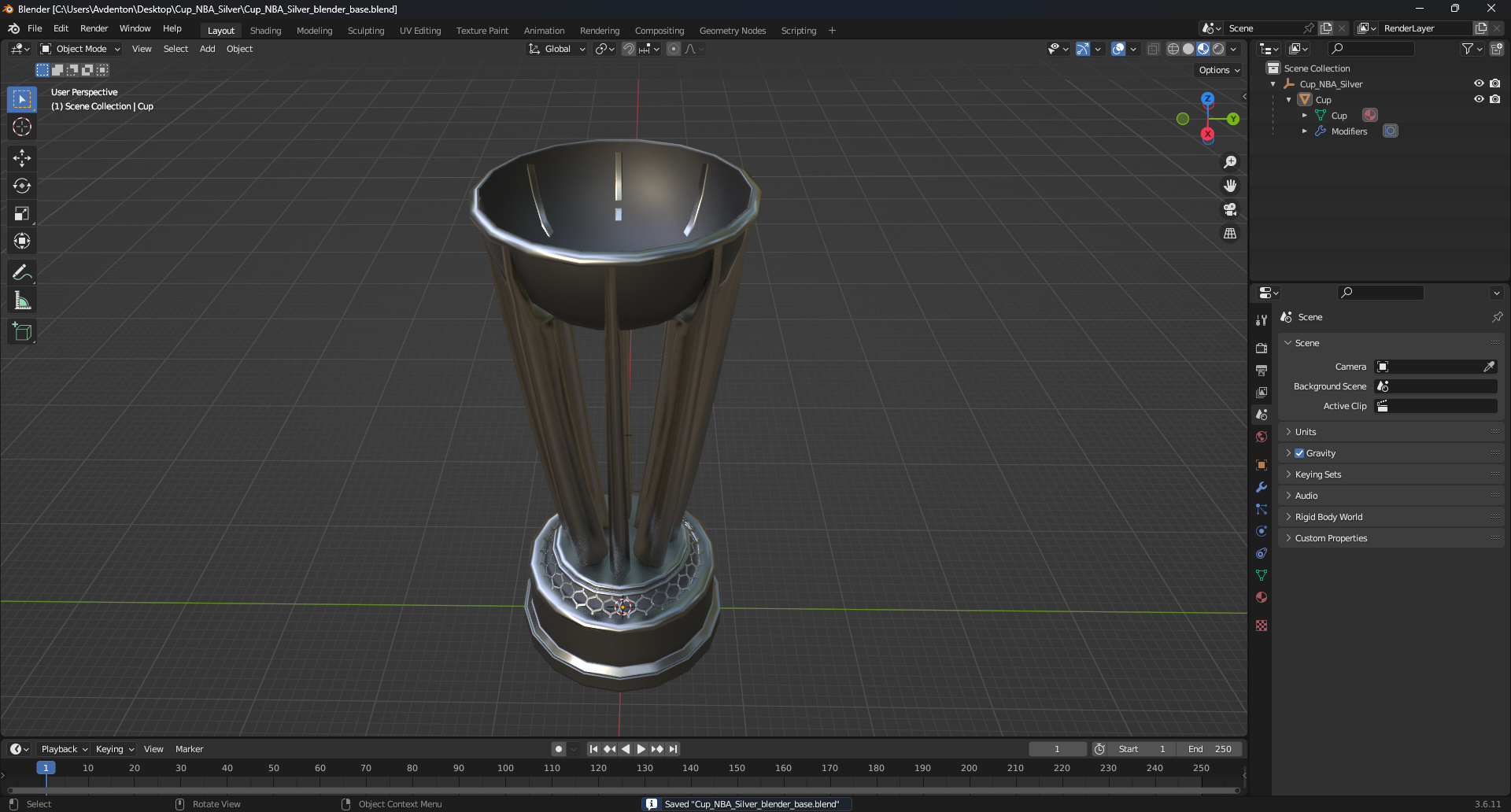The height and width of the screenshot is (812, 1511).
Task: Switch to Rendered viewport shading
Action: tap(1218, 49)
